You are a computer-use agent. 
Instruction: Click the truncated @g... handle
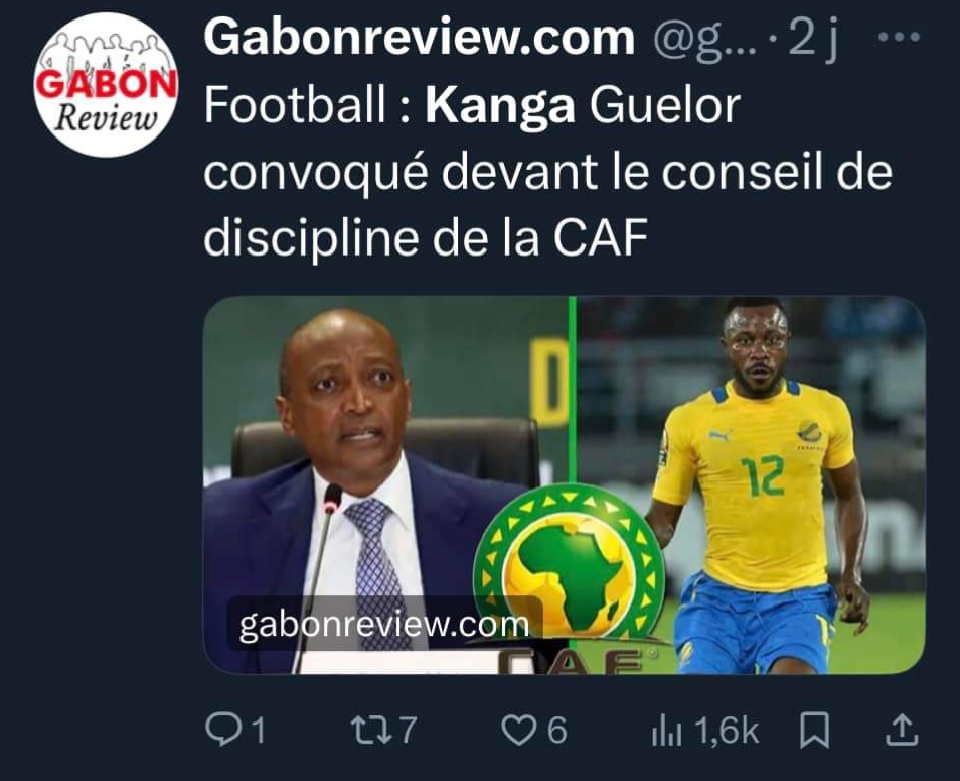coord(705,39)
